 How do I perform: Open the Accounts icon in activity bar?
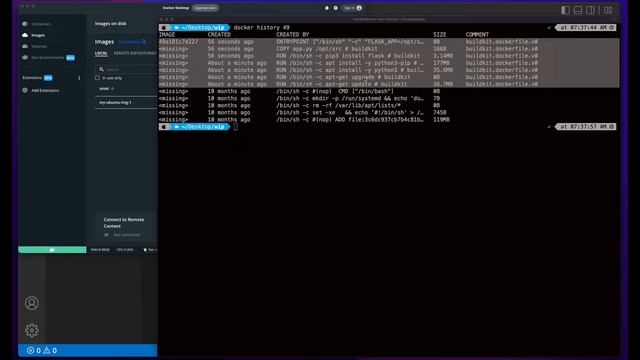tap(32, 303)
